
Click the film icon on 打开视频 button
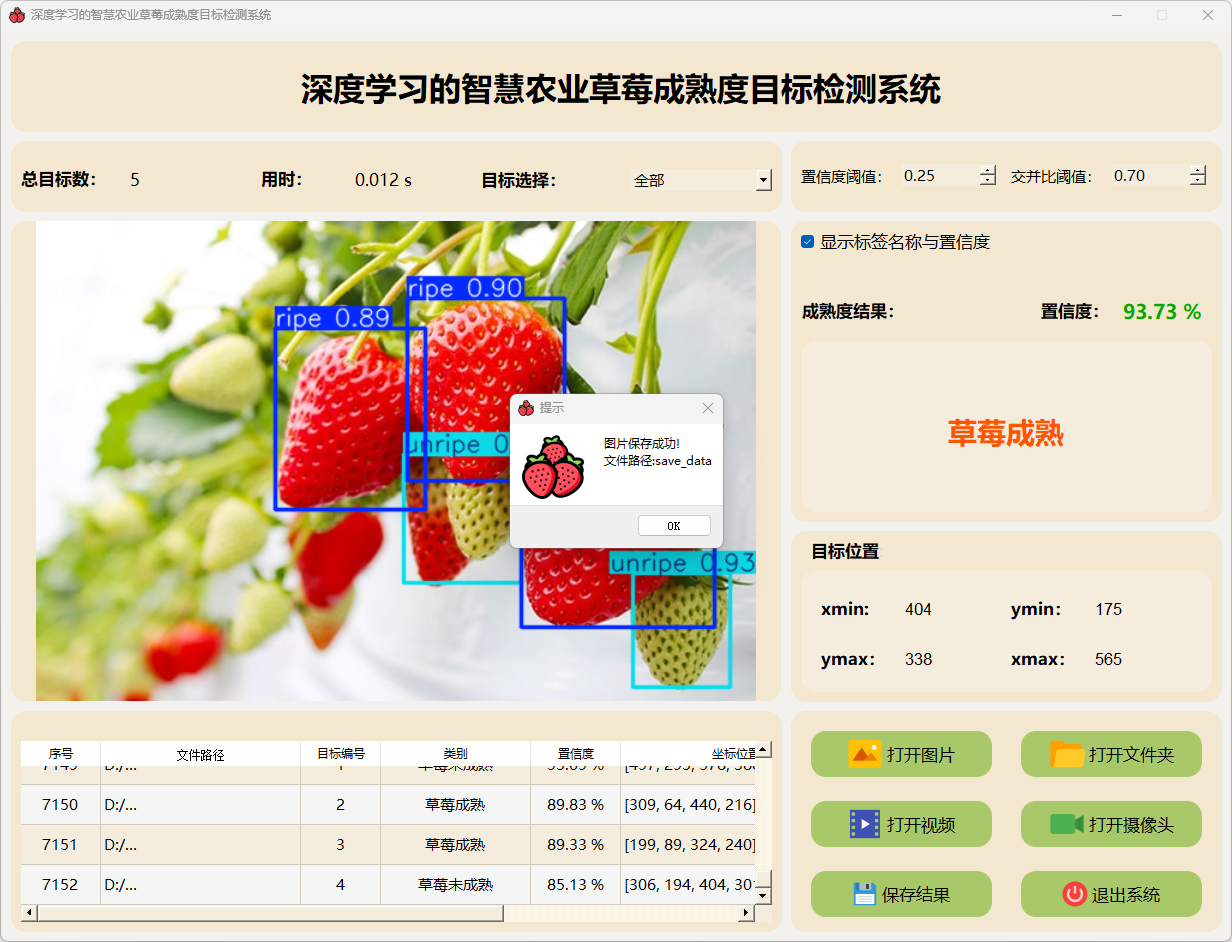pos(864,824)
